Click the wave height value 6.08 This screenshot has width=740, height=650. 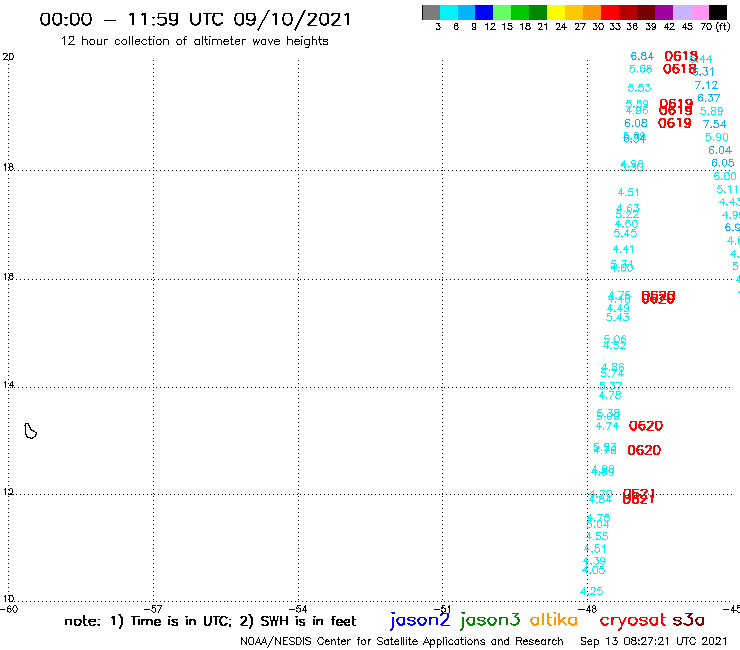click(636, 123)
